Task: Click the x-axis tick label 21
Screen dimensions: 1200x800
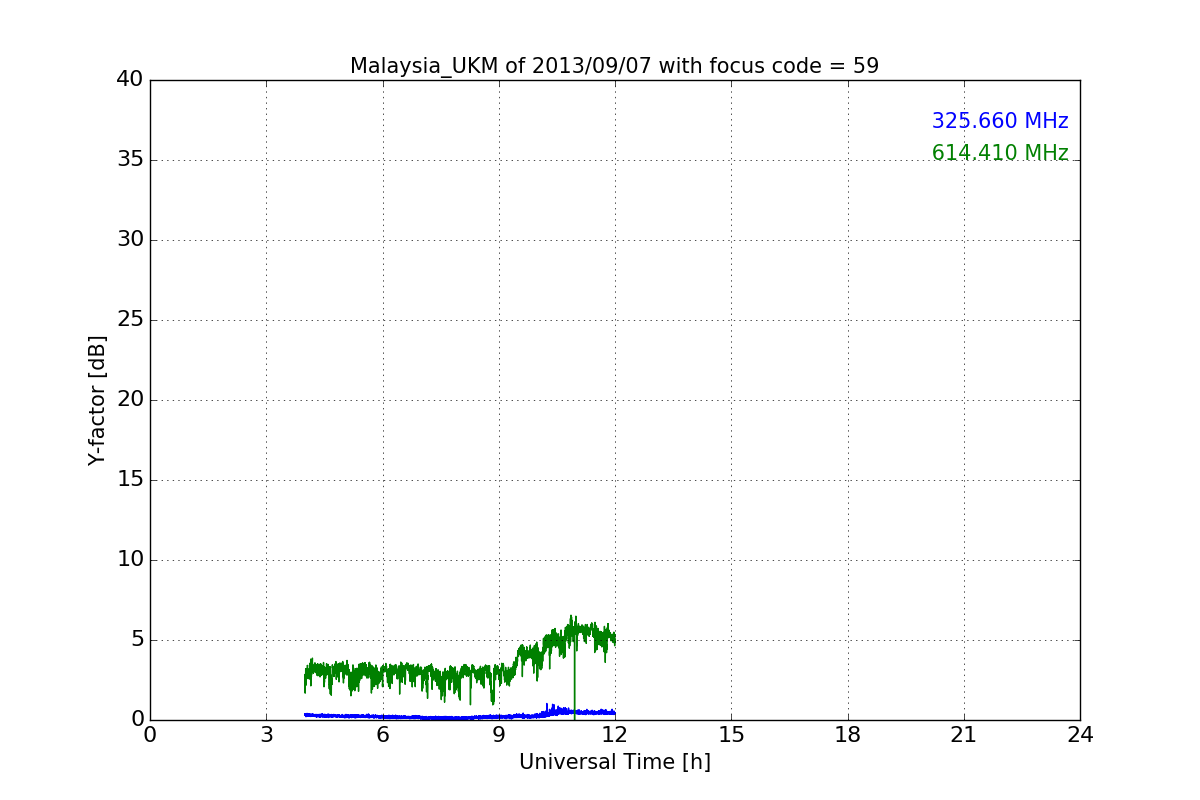Action: pos(964,735)
